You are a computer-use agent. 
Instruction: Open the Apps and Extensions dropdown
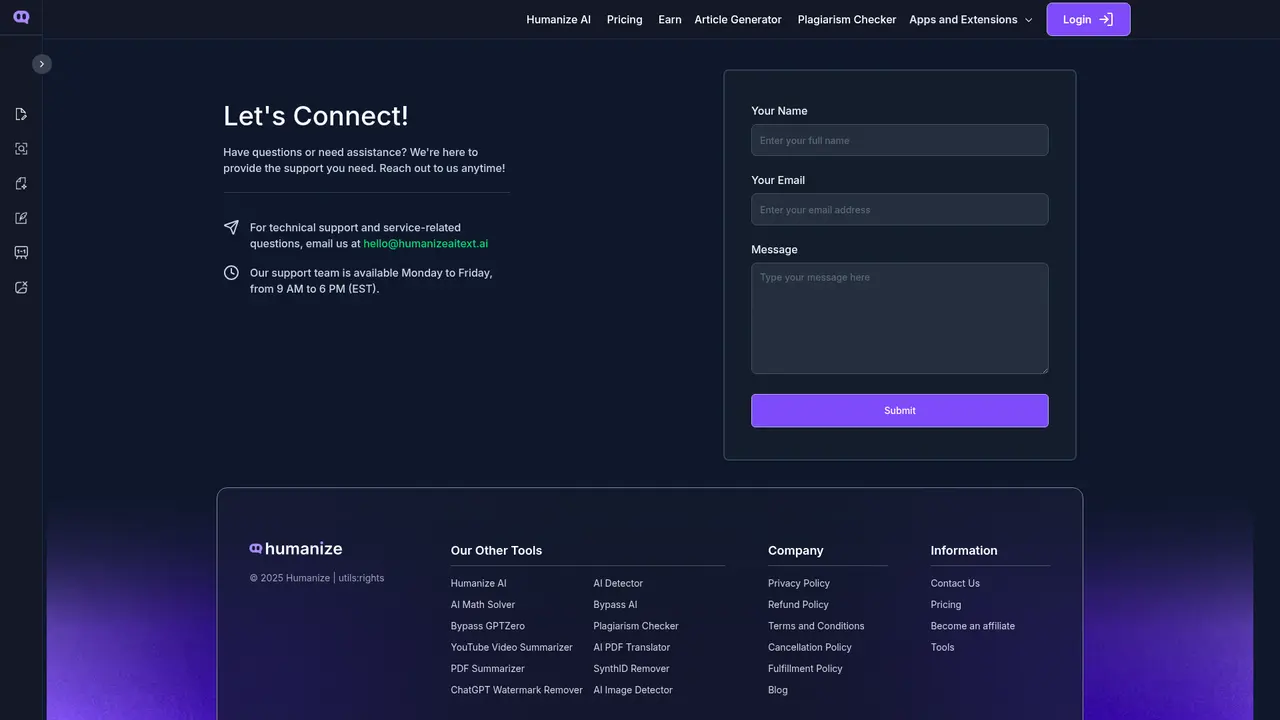(x=971, y=19)
